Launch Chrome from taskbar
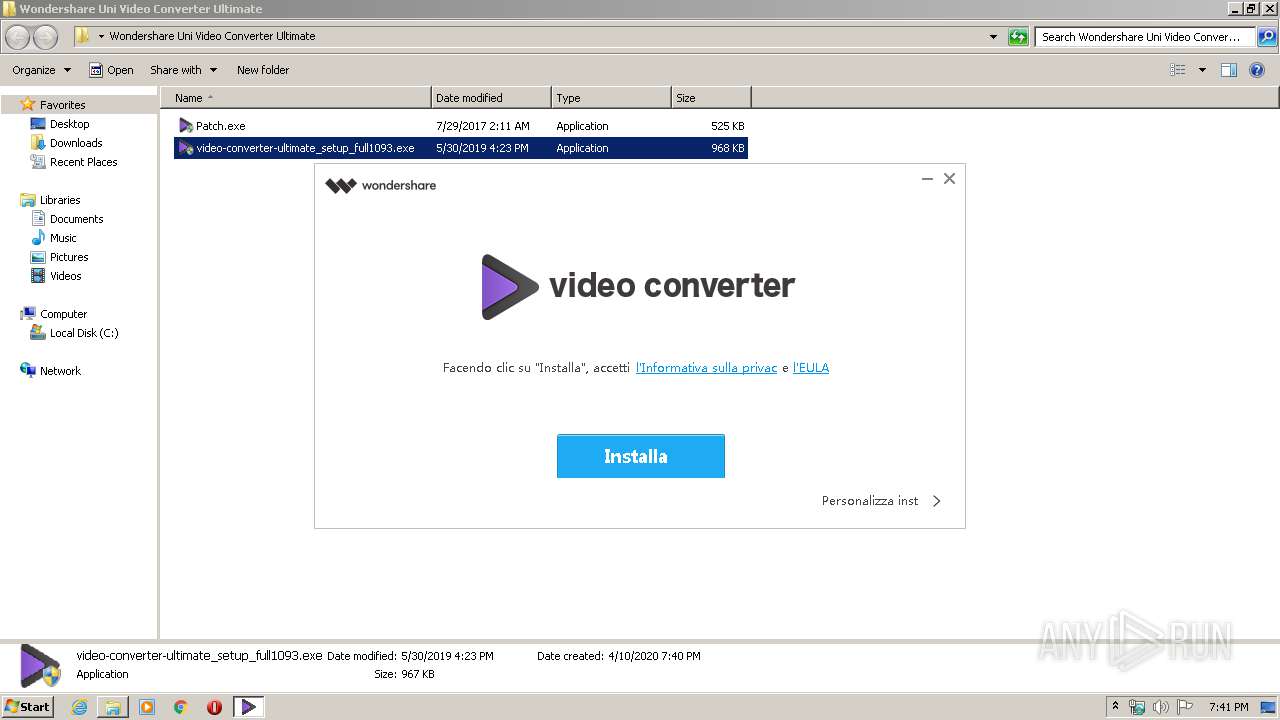Image resolution: width=1280 pixels, height=720 pixels. coord(181,707)
